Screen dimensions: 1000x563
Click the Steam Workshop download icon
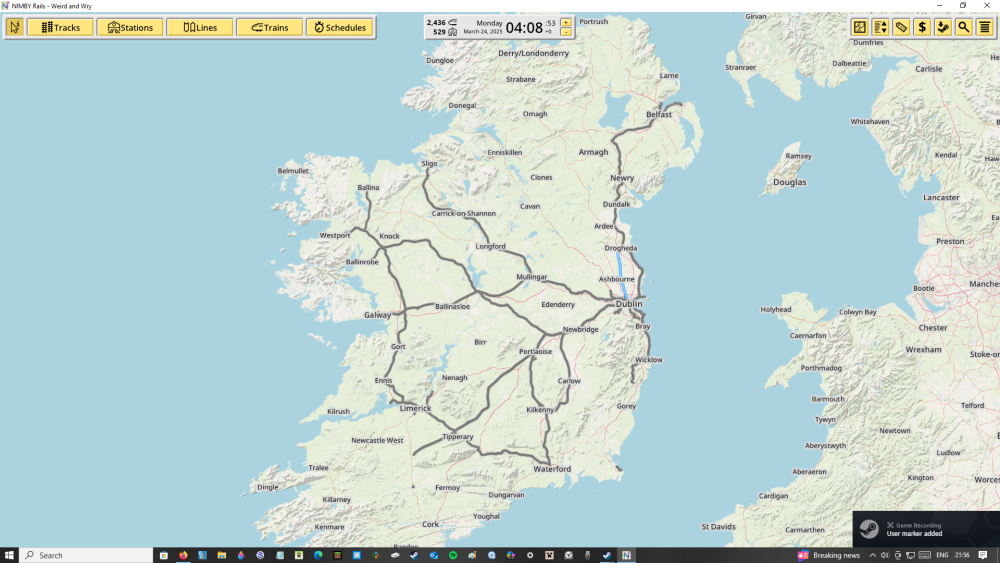pyautogui.click(x=943, y=27)
